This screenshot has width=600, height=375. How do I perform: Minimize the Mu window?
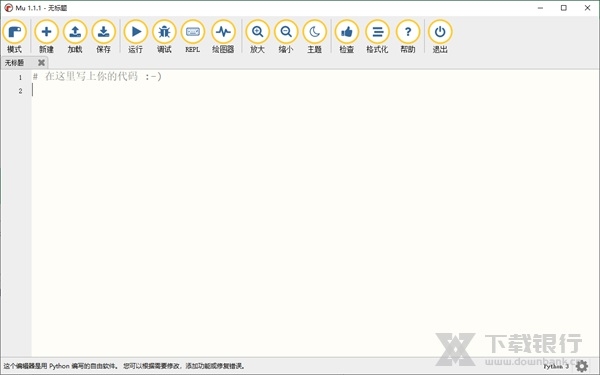click(x=540, y=8)
